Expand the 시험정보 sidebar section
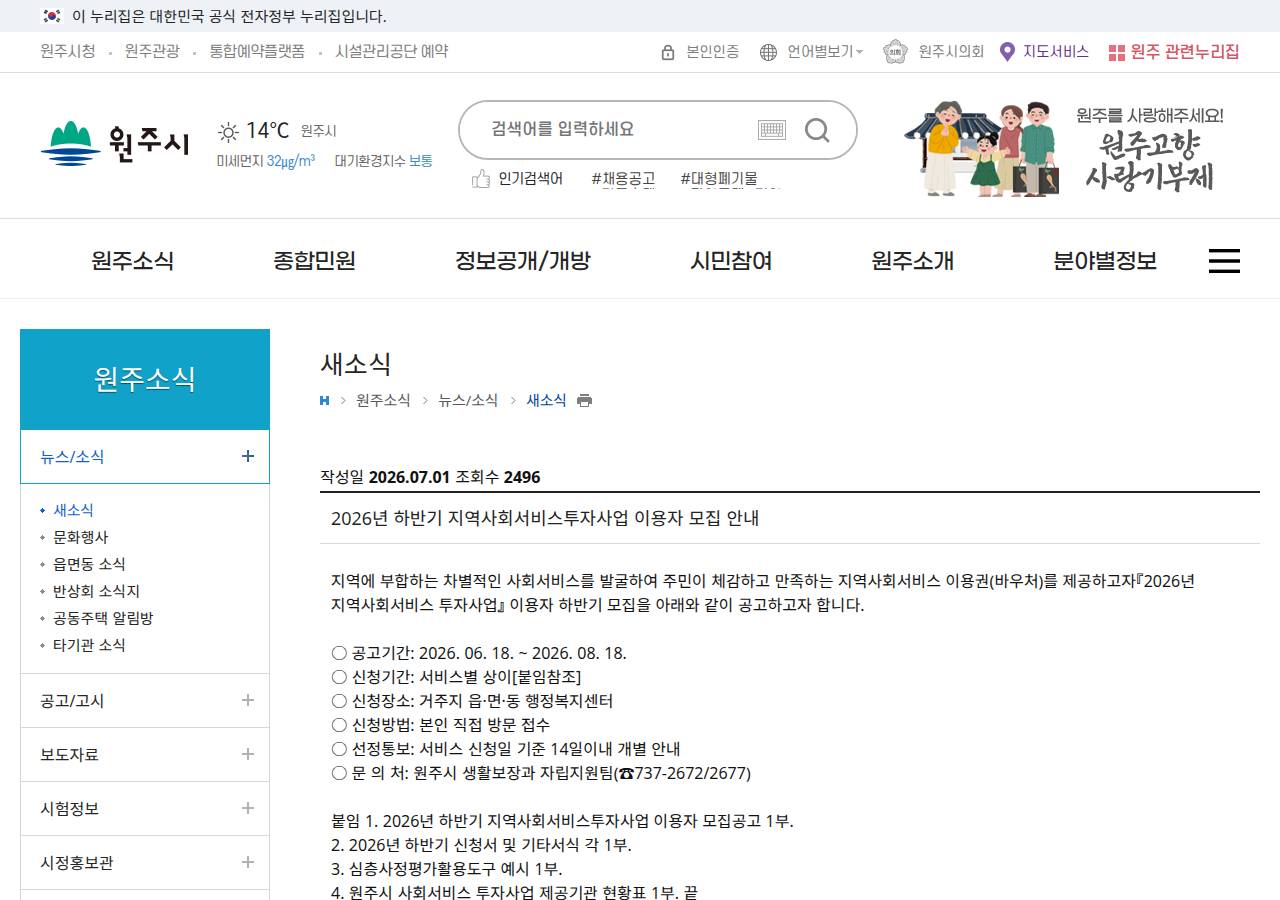Screen dimensions: 1280x900 coord(248,808)
